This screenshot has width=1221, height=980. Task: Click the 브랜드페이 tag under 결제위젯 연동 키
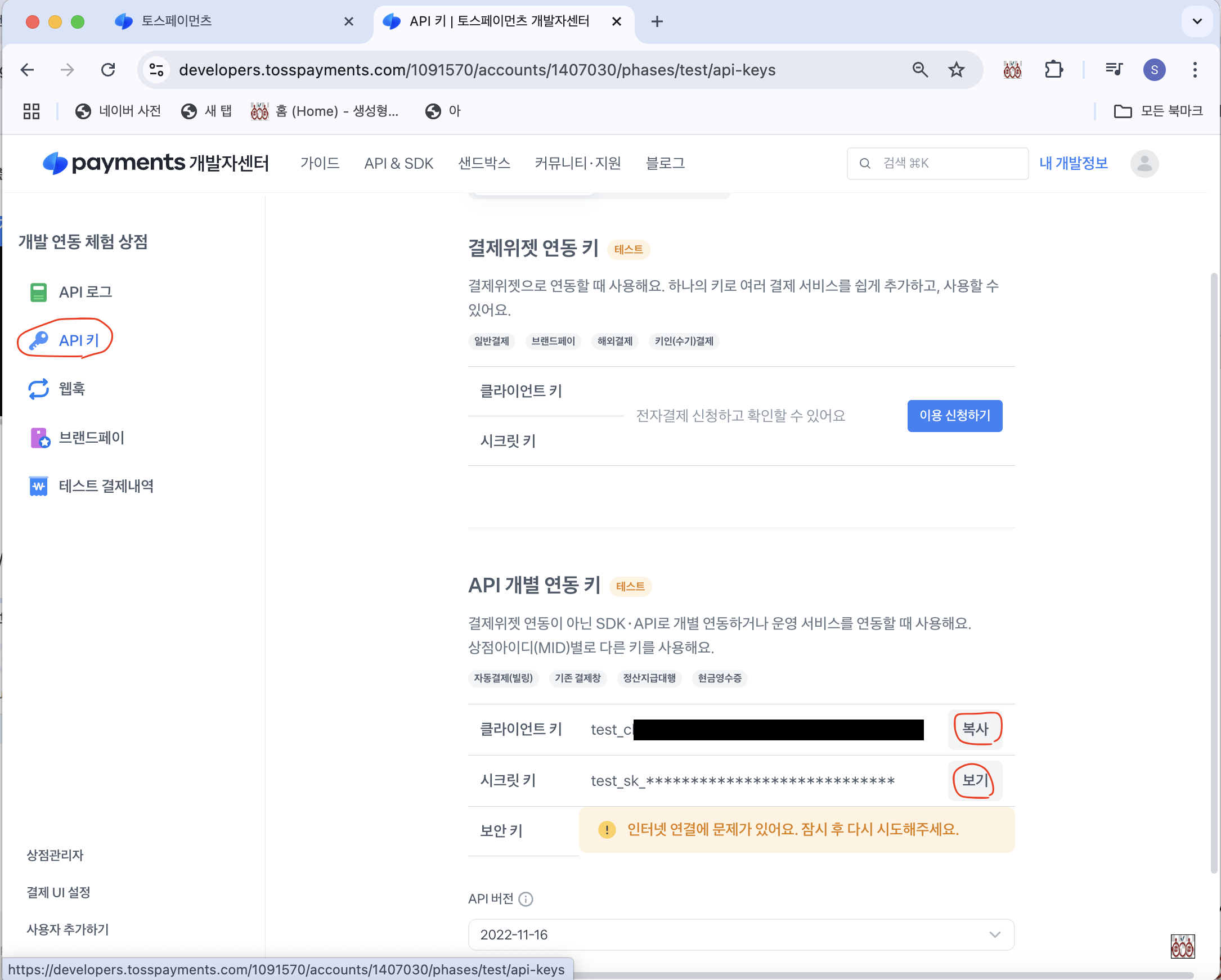(x=553, y=341)
